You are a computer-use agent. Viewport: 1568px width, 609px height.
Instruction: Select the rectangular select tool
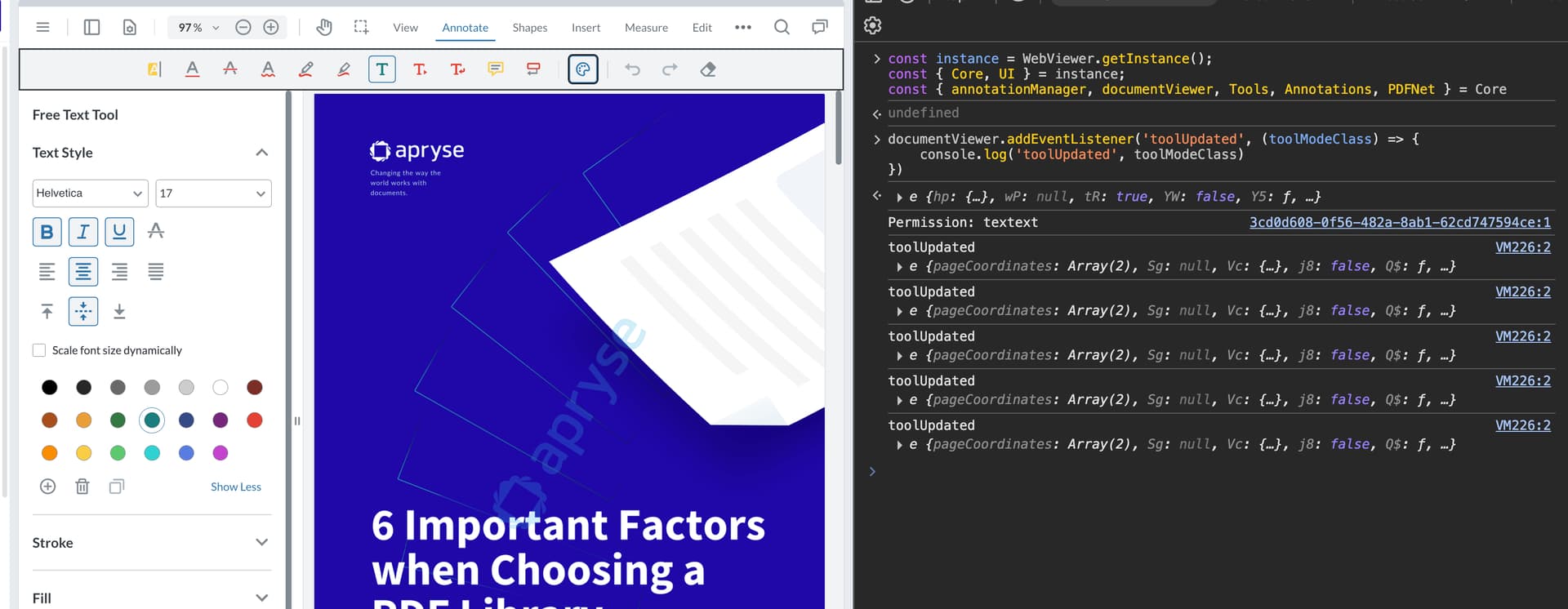coord(361,27)
